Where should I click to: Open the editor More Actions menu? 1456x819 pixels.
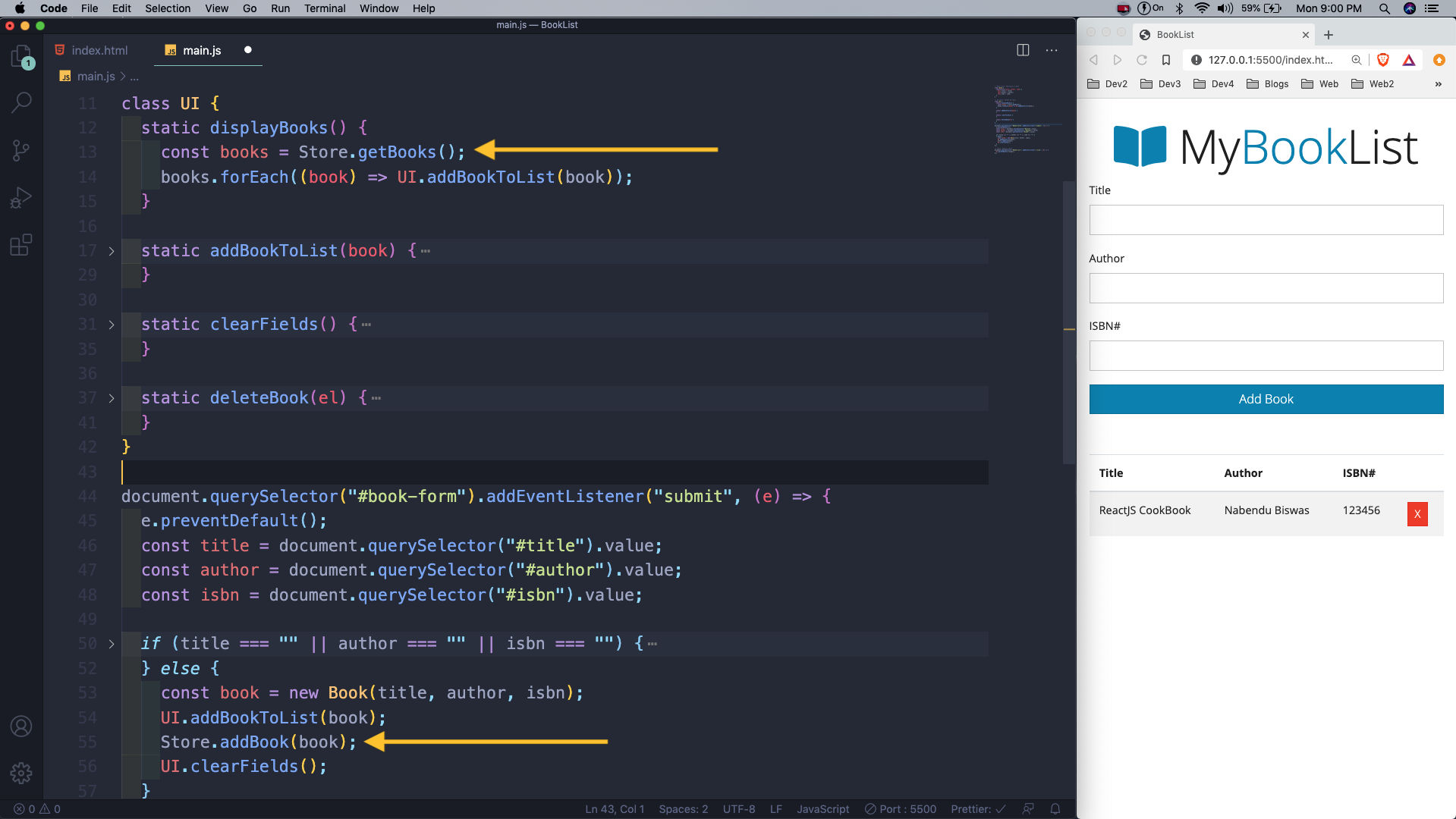click(1052, 50)
